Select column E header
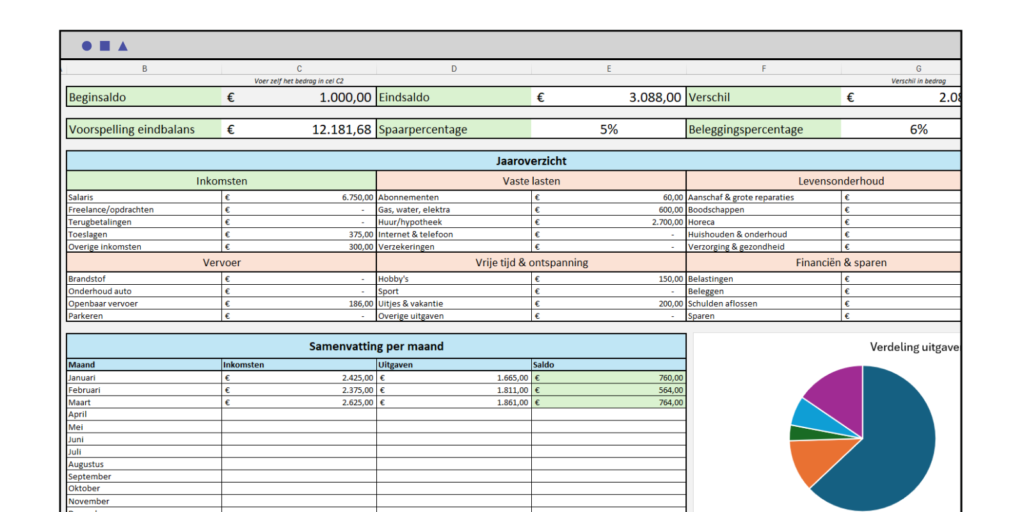 609,69
